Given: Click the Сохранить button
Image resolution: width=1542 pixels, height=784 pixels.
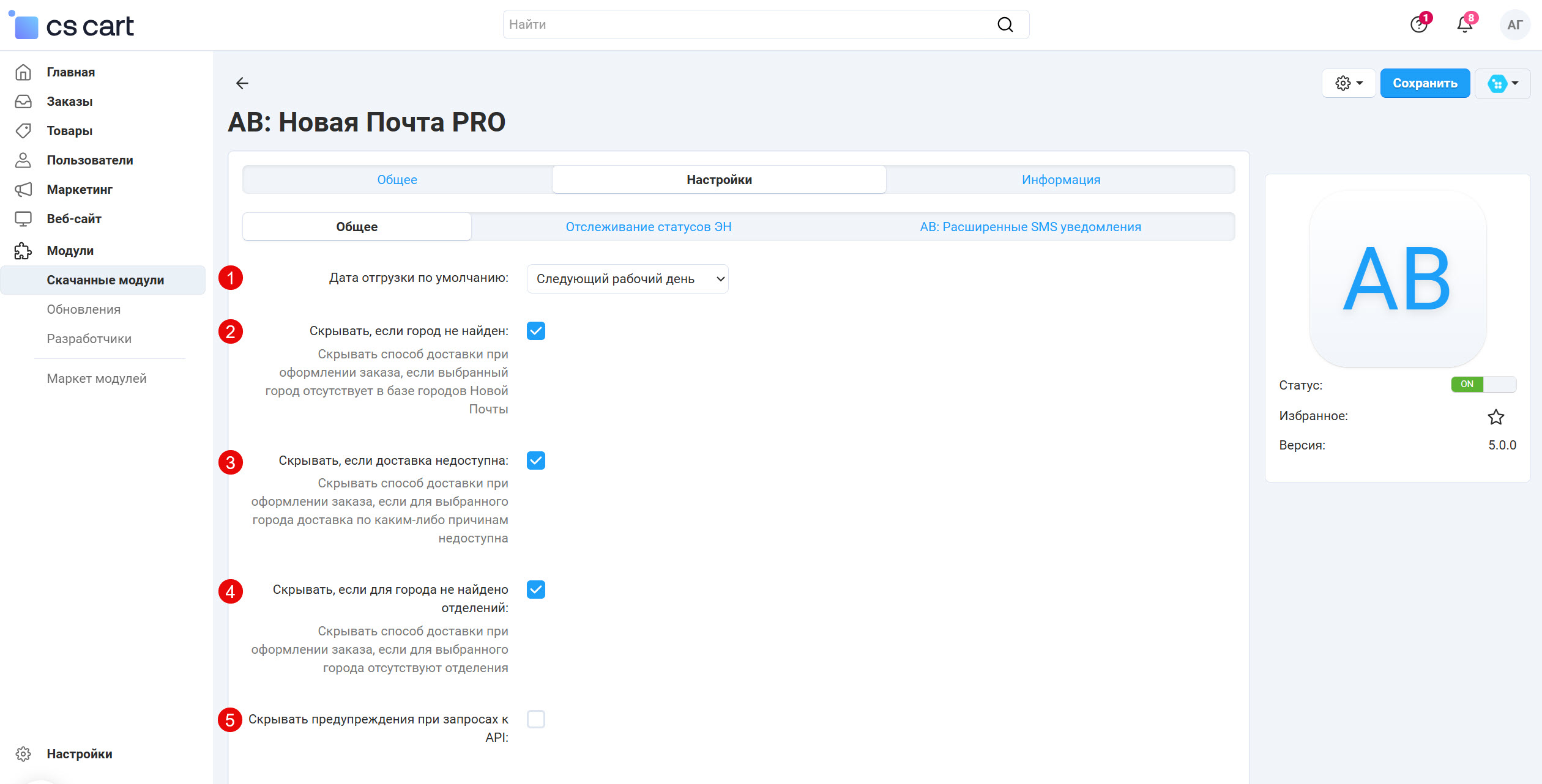Looking at the screenshot, I should pos(1425,83).
